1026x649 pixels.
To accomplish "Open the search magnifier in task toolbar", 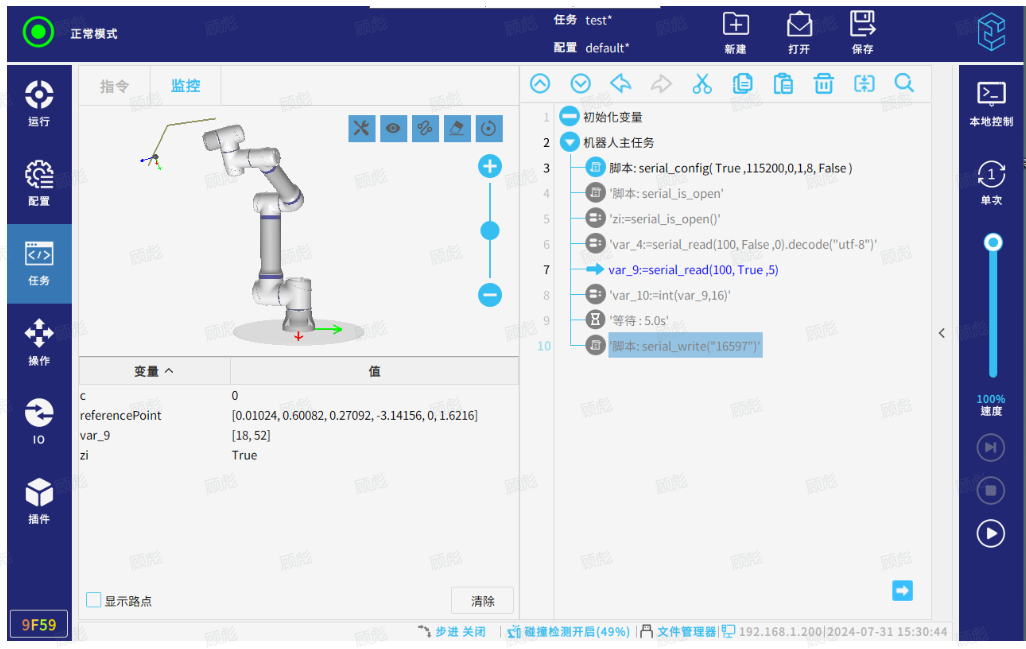I will (x=904, y=84).
